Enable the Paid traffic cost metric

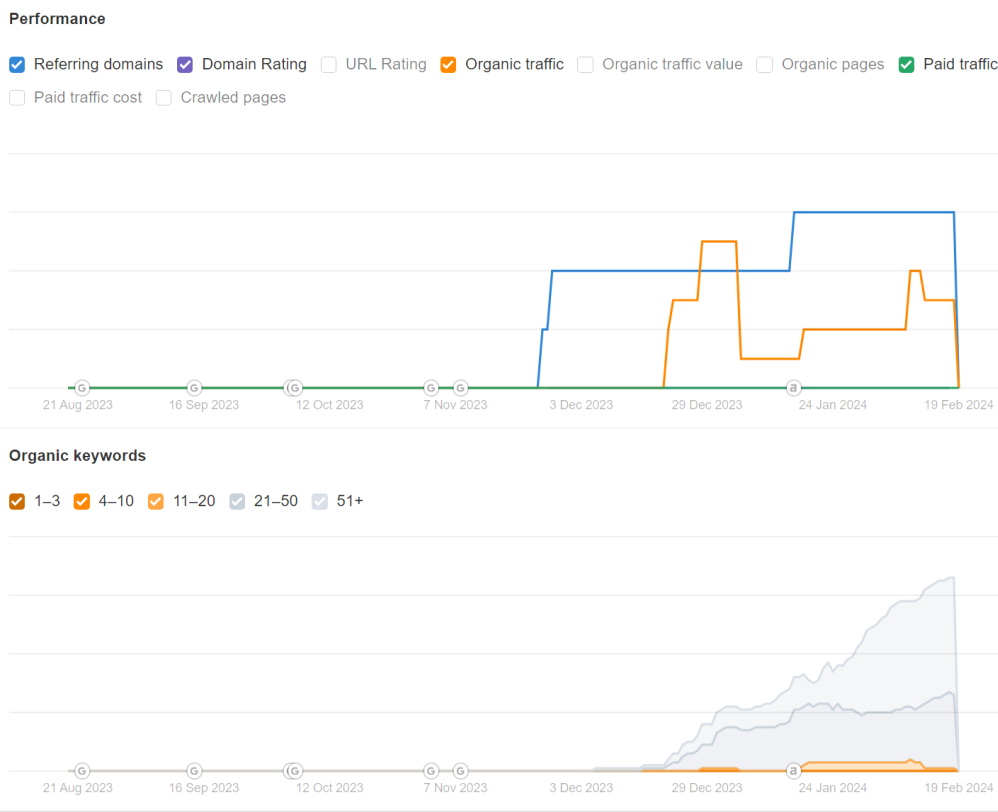tap(17, 98)
